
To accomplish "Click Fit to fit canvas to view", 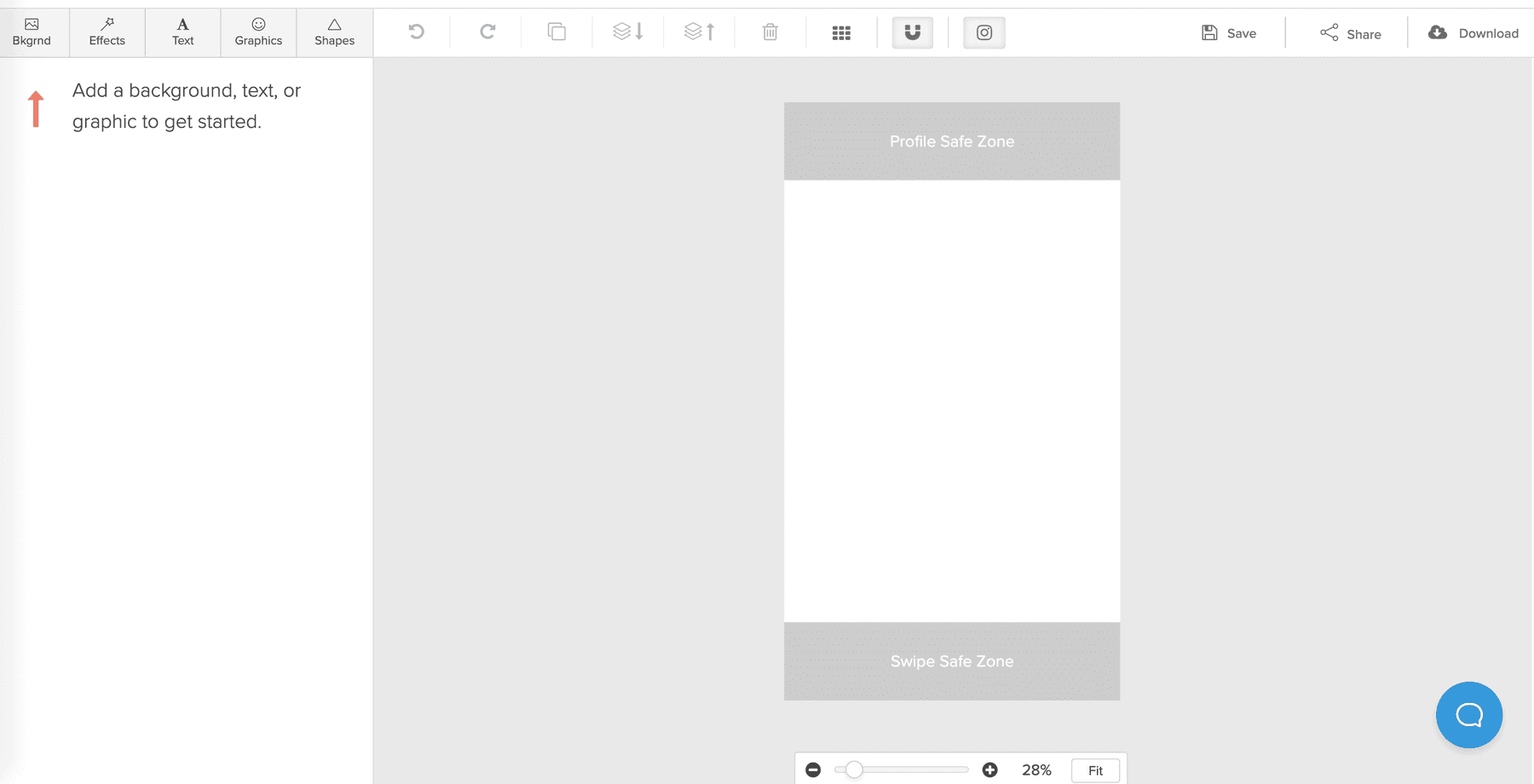I will 1094,770.
